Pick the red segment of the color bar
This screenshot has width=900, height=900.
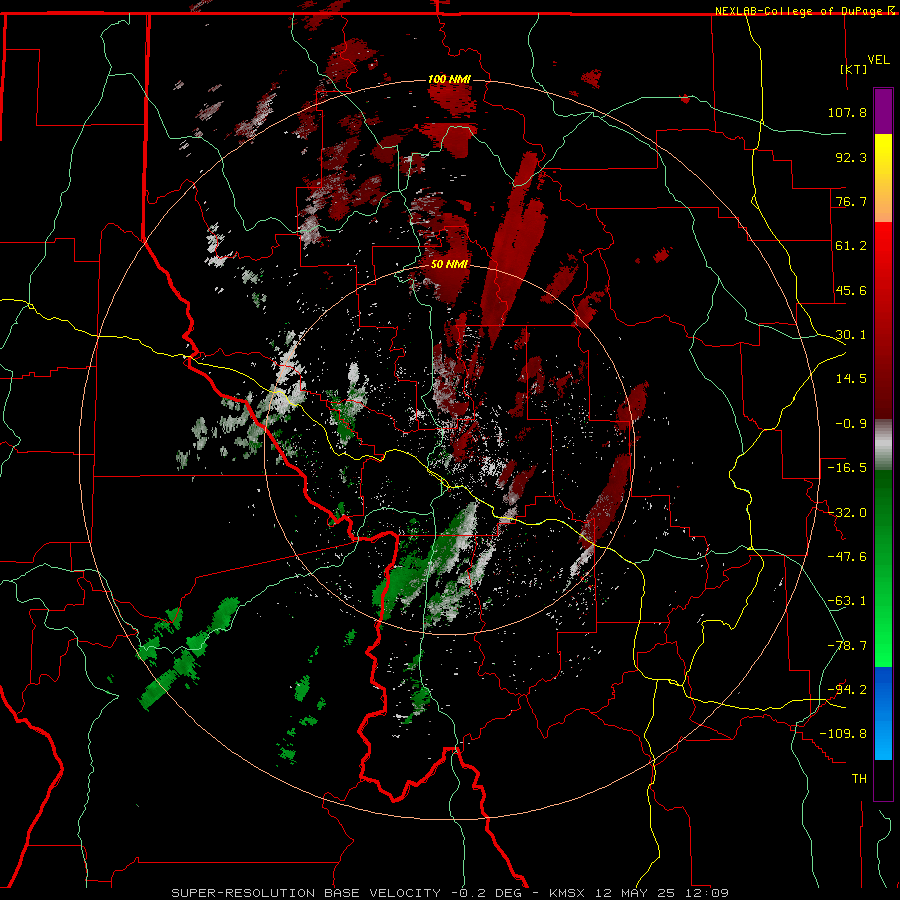pyautogui.click(x=883, y=320)
